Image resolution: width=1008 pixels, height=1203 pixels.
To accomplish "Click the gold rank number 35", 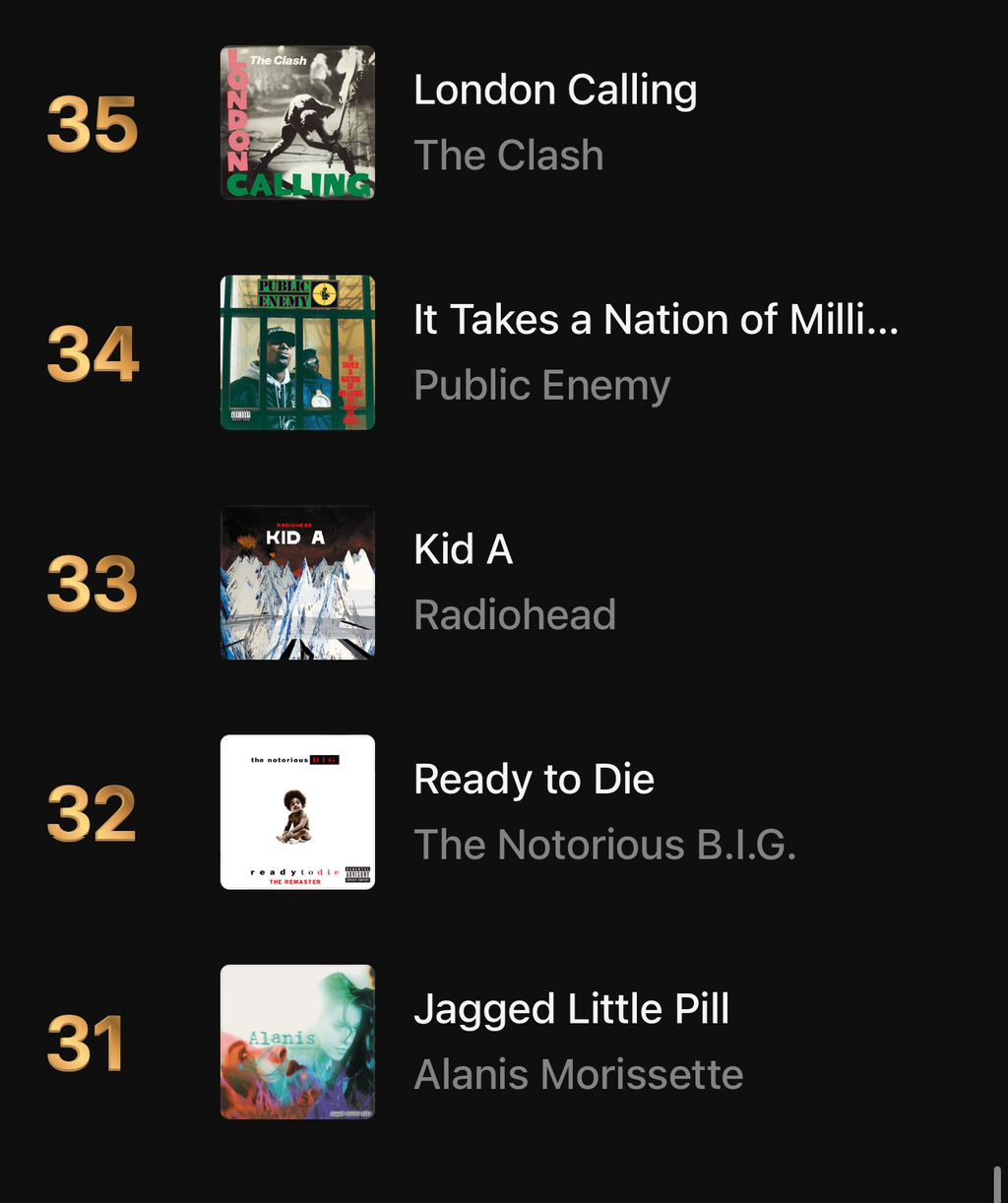I will click(93, 125).
